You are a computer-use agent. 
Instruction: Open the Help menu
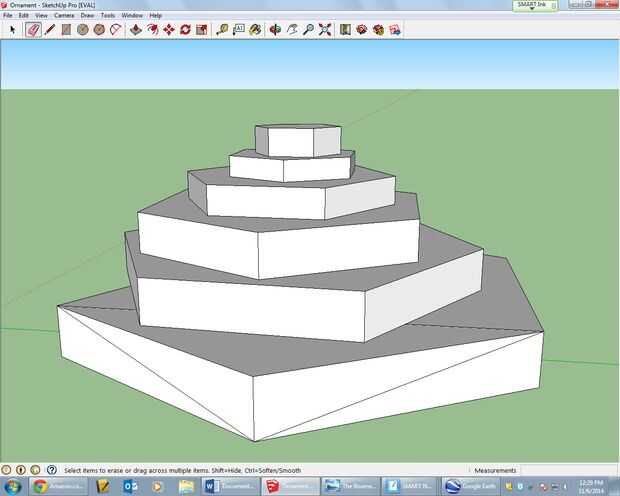(x=156, y=15)
